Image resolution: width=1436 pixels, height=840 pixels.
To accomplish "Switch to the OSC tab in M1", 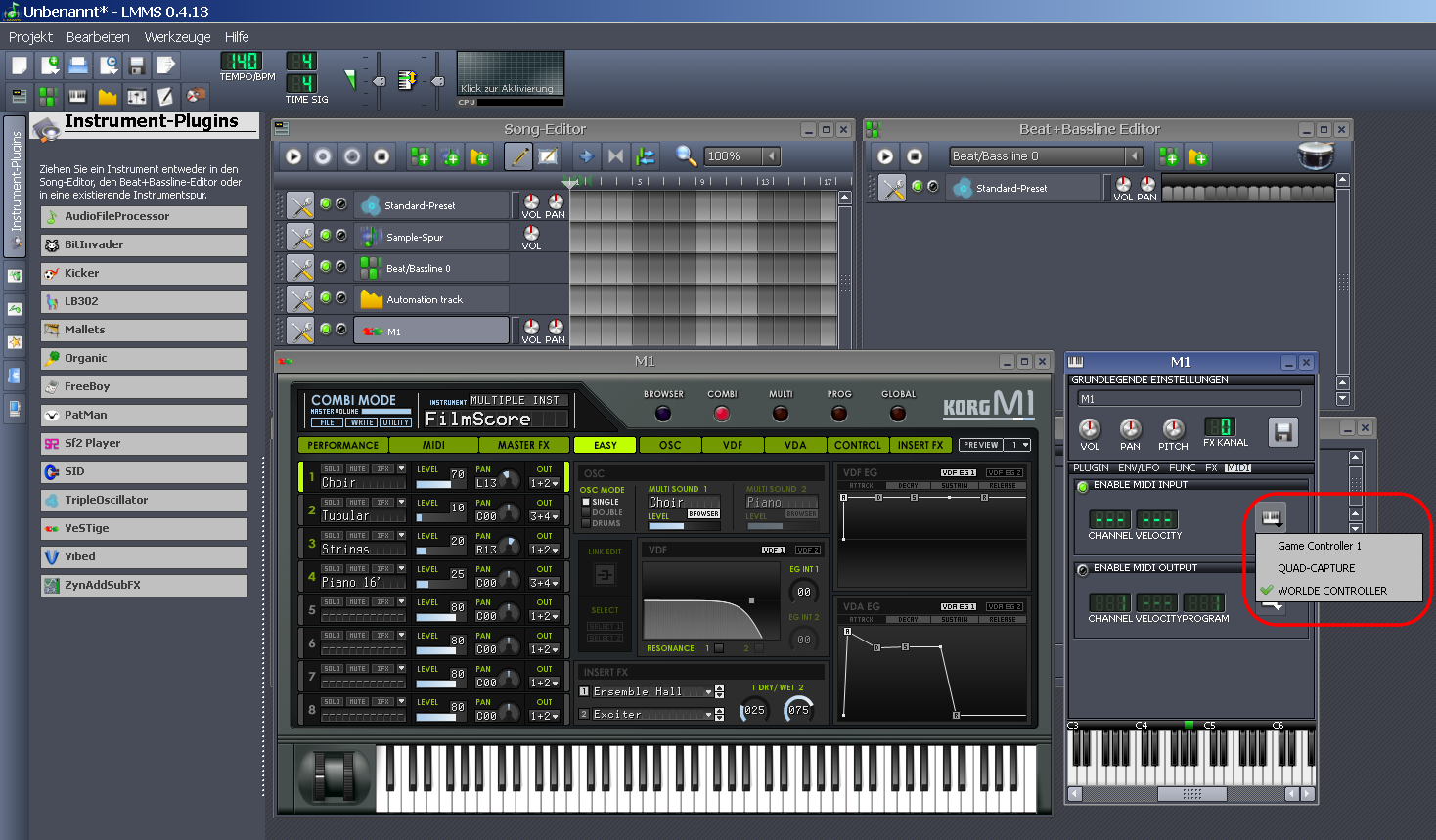I will pos(669,445).
